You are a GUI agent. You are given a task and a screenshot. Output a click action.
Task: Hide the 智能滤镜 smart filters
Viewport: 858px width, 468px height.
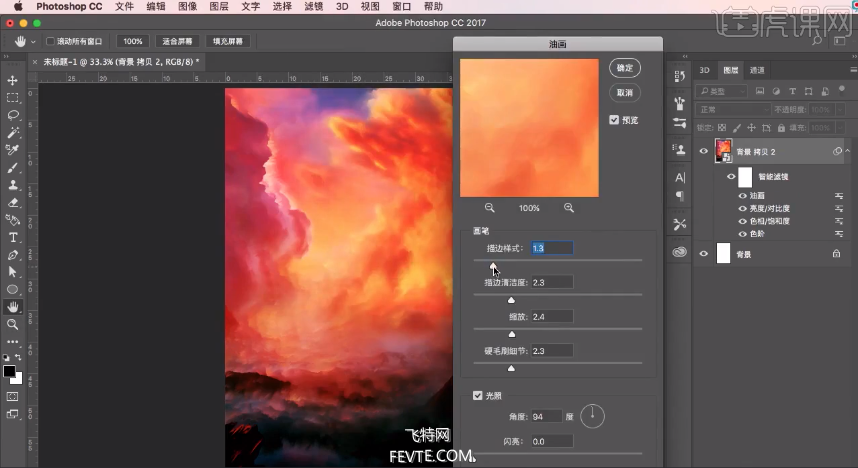coord(731,177)
